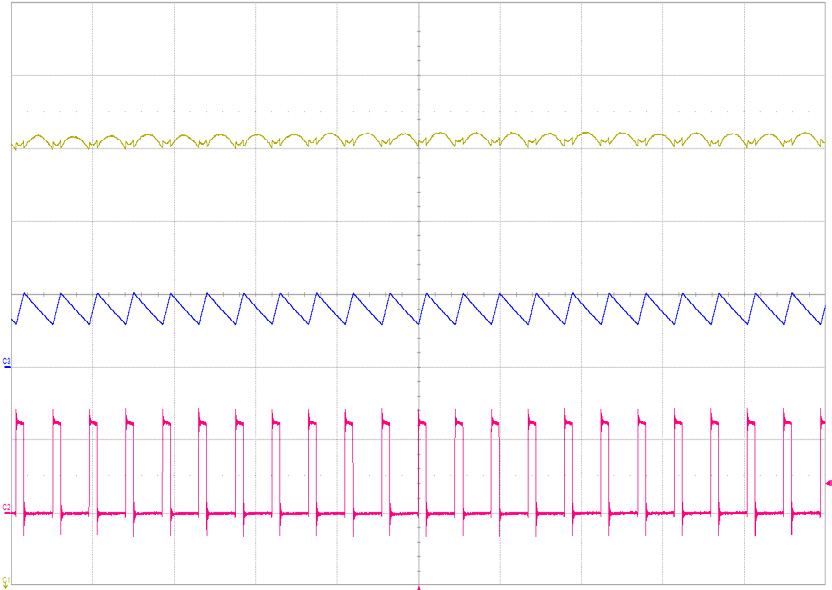Select the pink trigger level arrow on right edge

coord(826,484)
